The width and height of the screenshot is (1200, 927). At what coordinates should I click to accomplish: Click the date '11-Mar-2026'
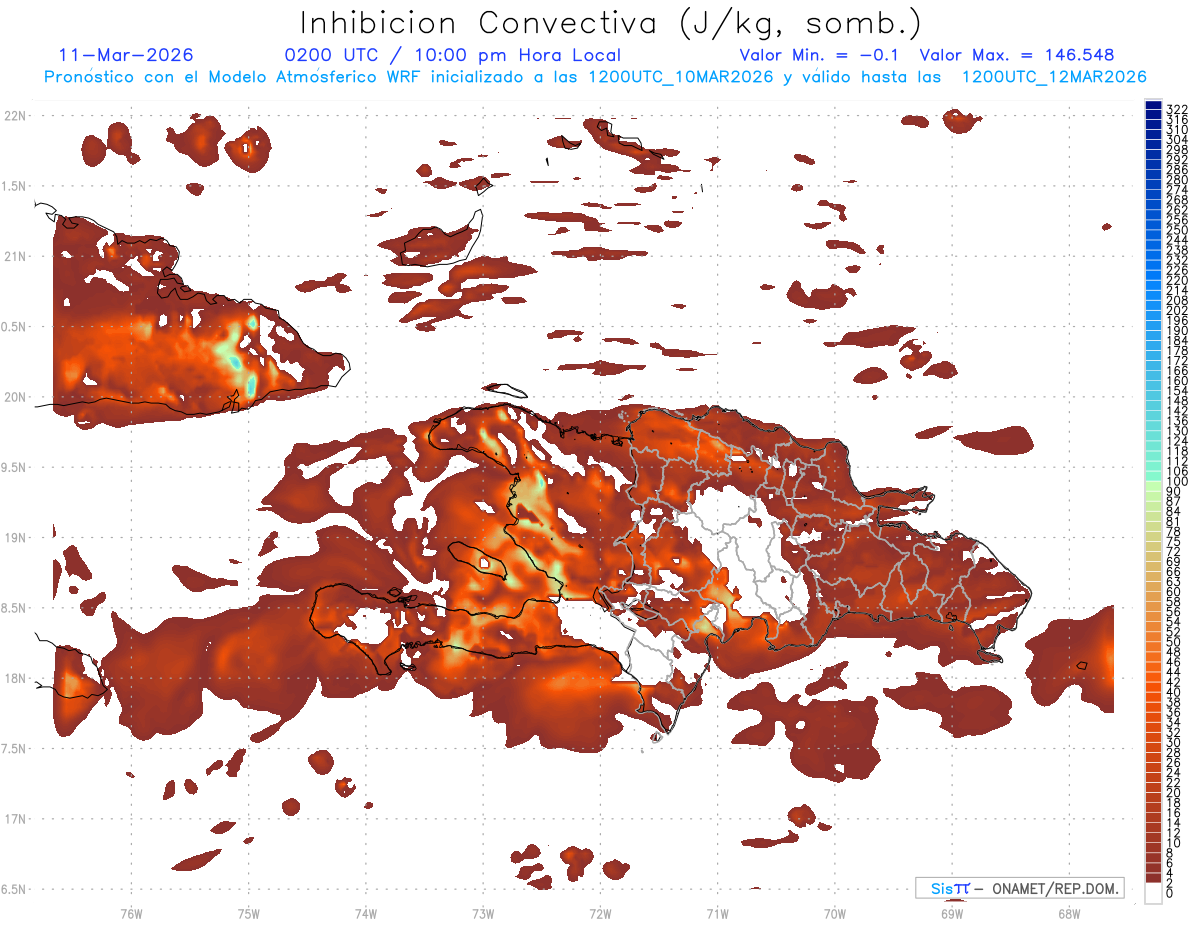(x=127, y=55)
